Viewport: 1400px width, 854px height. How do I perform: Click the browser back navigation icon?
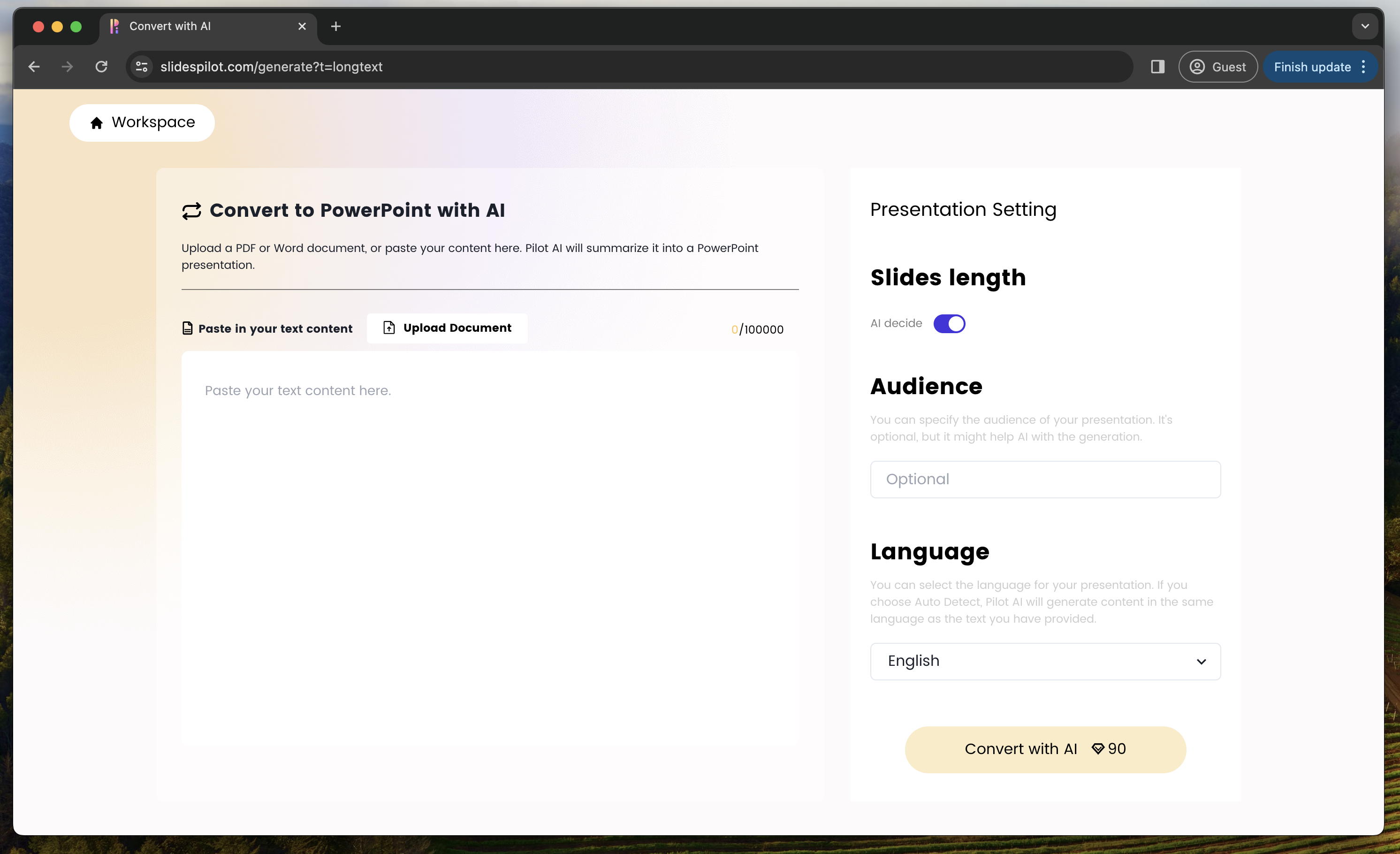[32, 66]
